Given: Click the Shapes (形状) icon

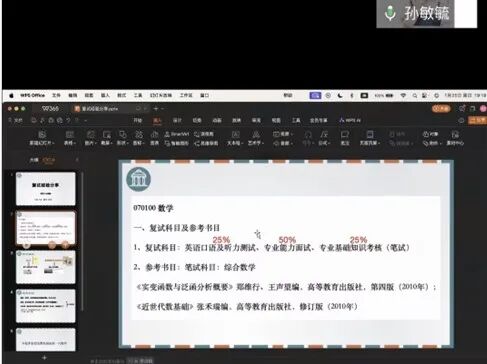Looking at the screenshot, I should [x=122, y=135].
